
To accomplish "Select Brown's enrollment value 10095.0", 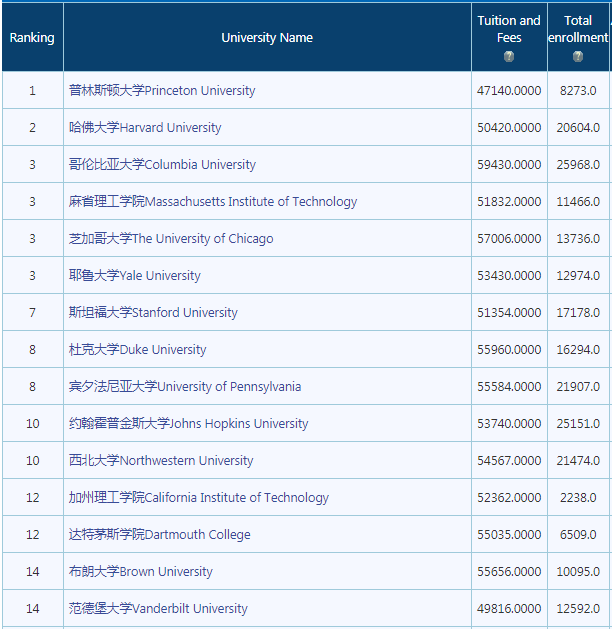I will point(578,571).
